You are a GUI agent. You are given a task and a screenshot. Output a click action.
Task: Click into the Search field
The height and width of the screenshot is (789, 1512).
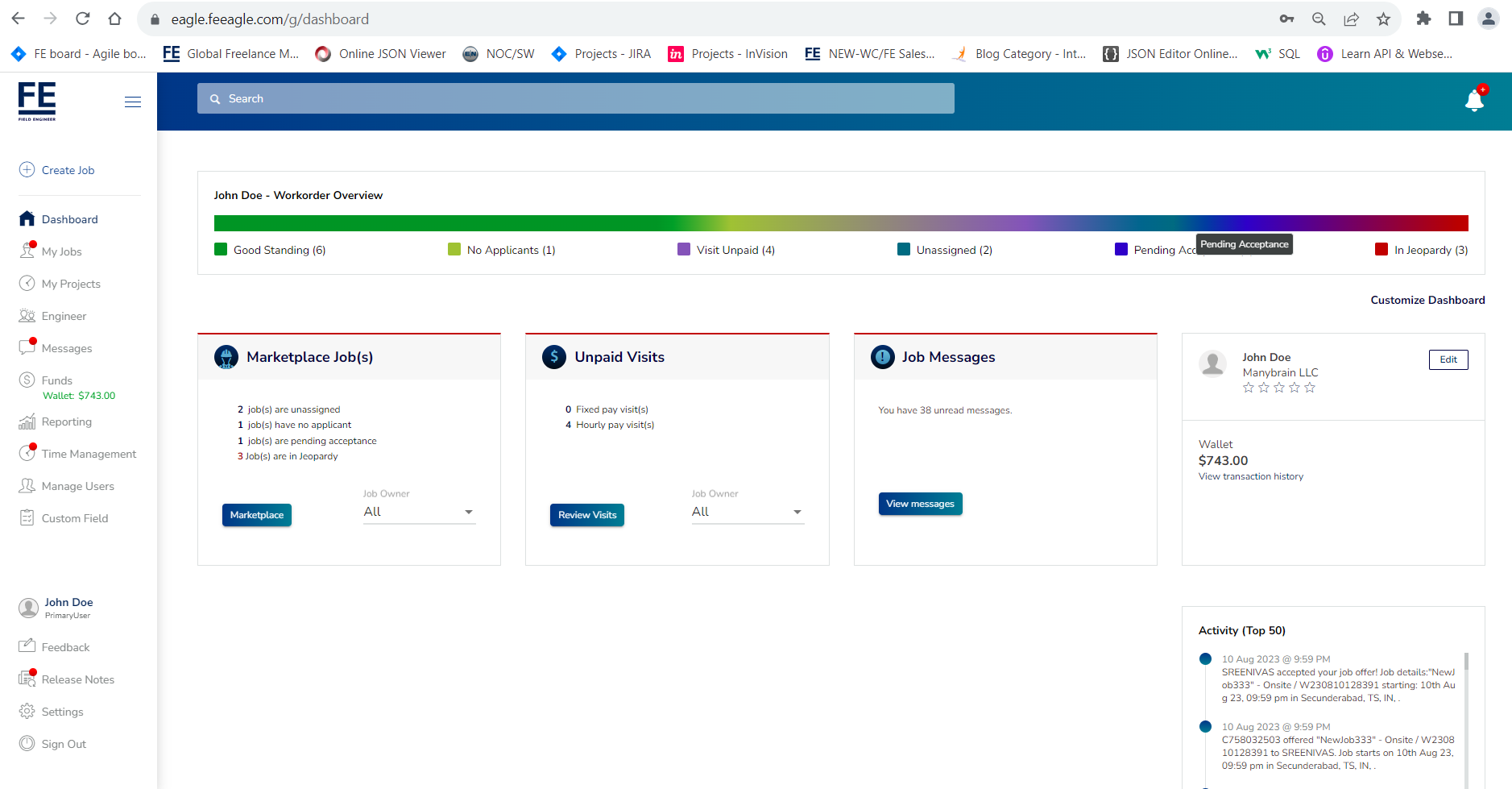[x=576, y=98]
